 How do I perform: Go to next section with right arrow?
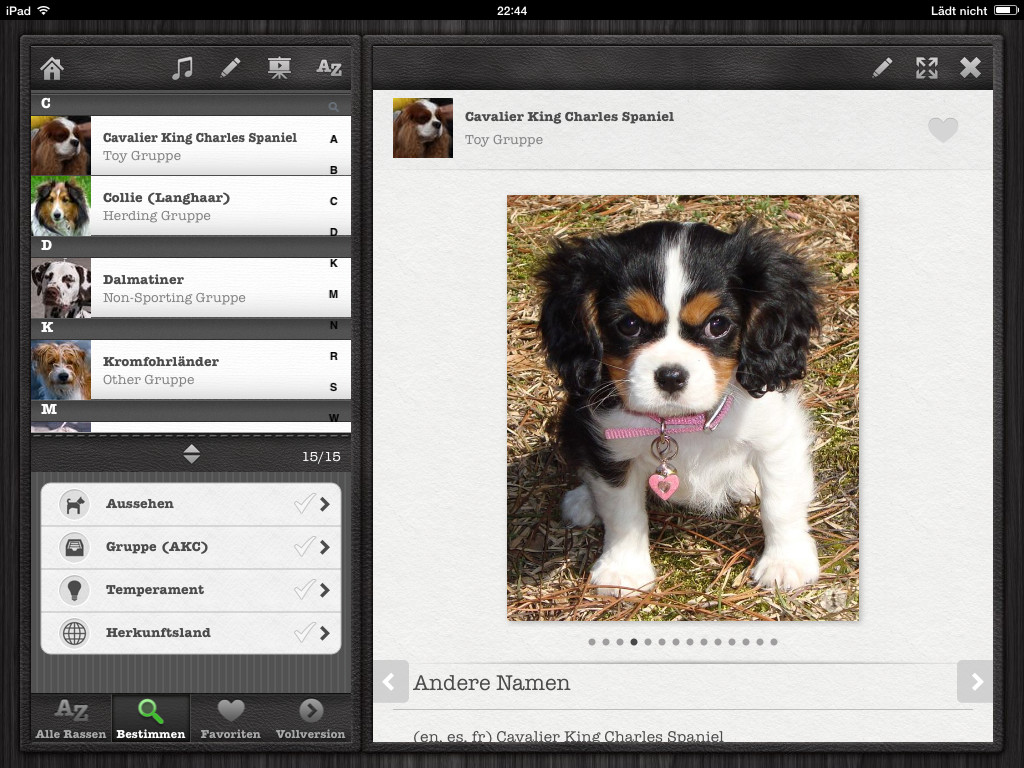(x=975, y=682)
